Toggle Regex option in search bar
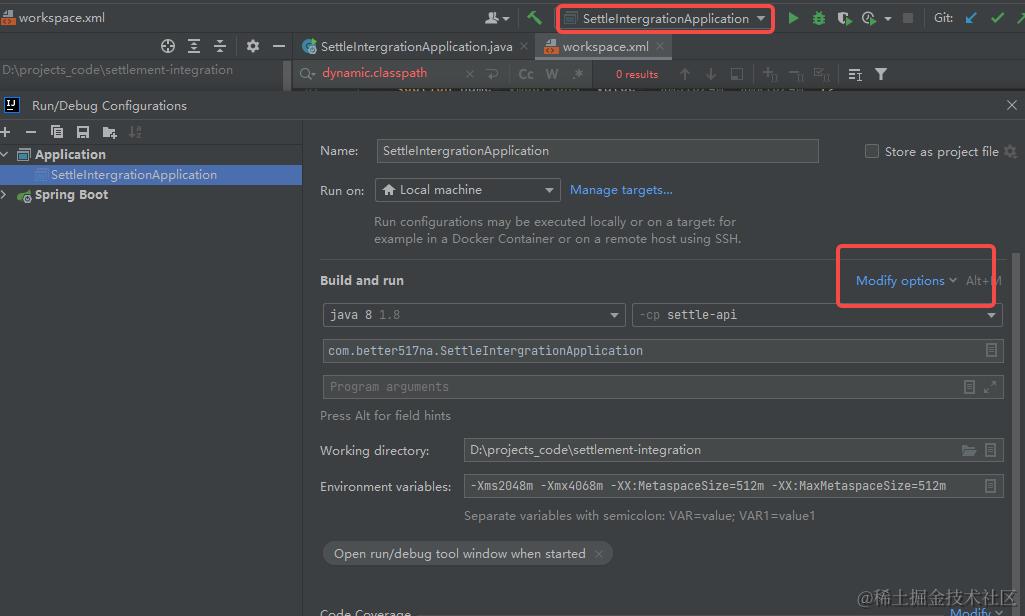This screenshot has width=1025, height=616. pyautogui.click(x=578, y=74)
